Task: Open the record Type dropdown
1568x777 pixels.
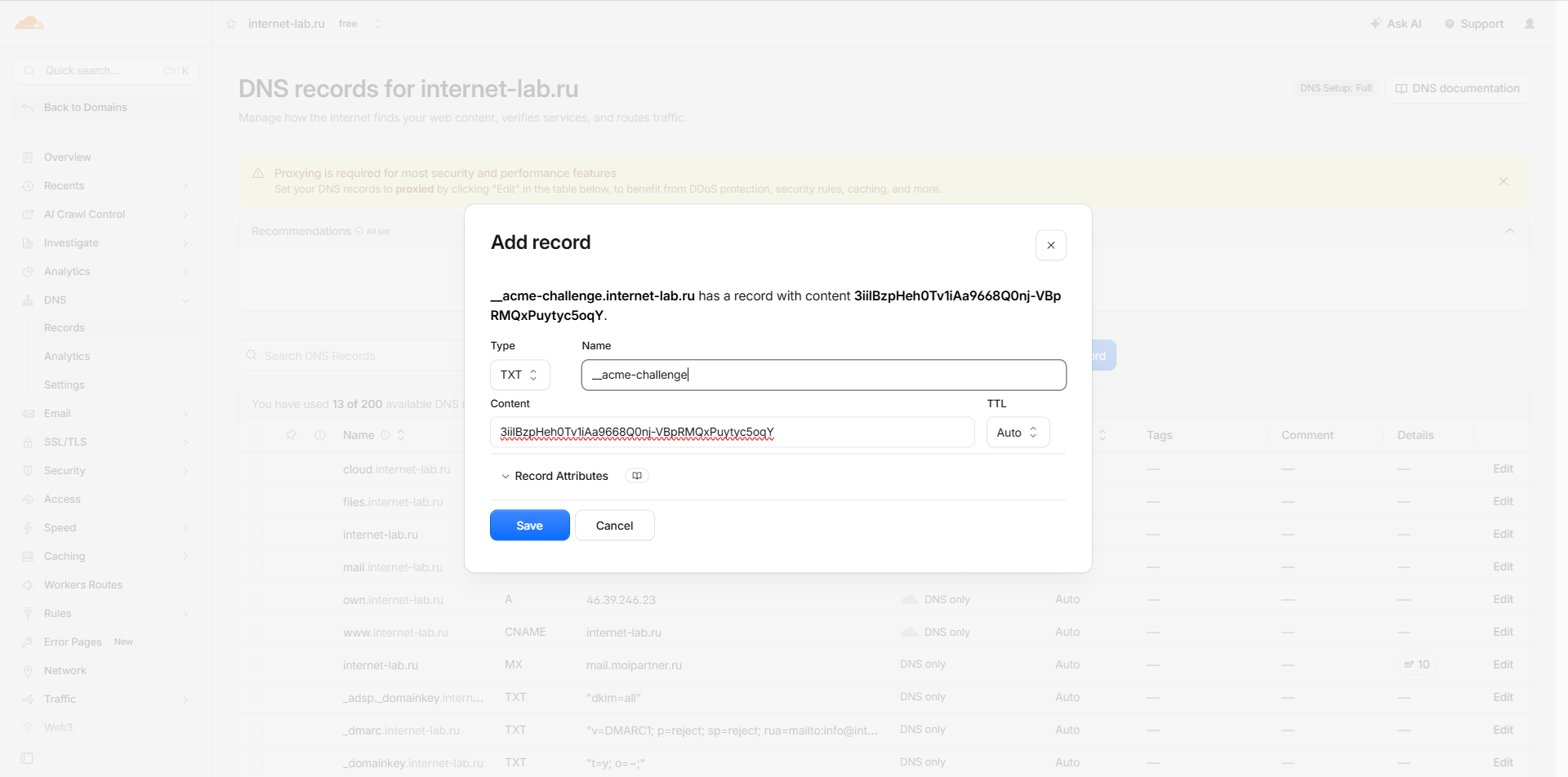Action: coord(520,375)
